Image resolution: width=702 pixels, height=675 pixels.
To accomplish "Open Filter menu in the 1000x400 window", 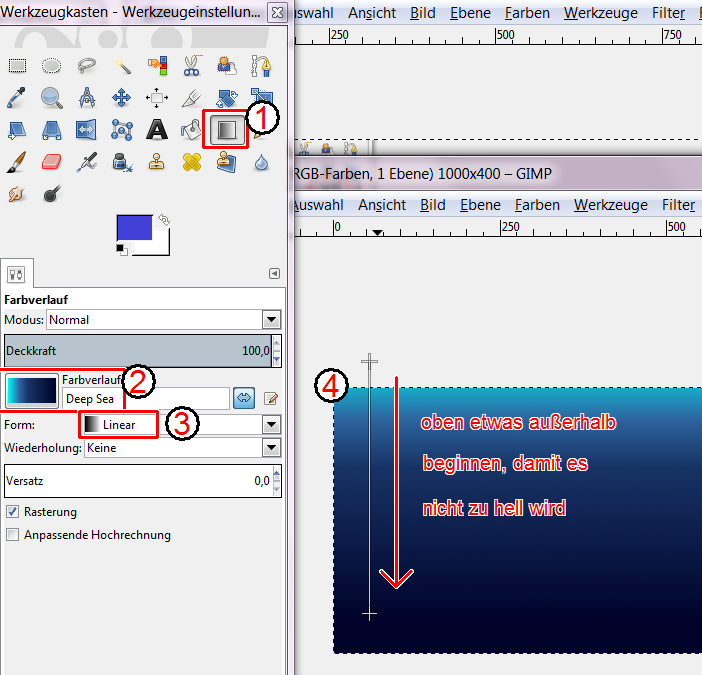I will click(679, 205).
